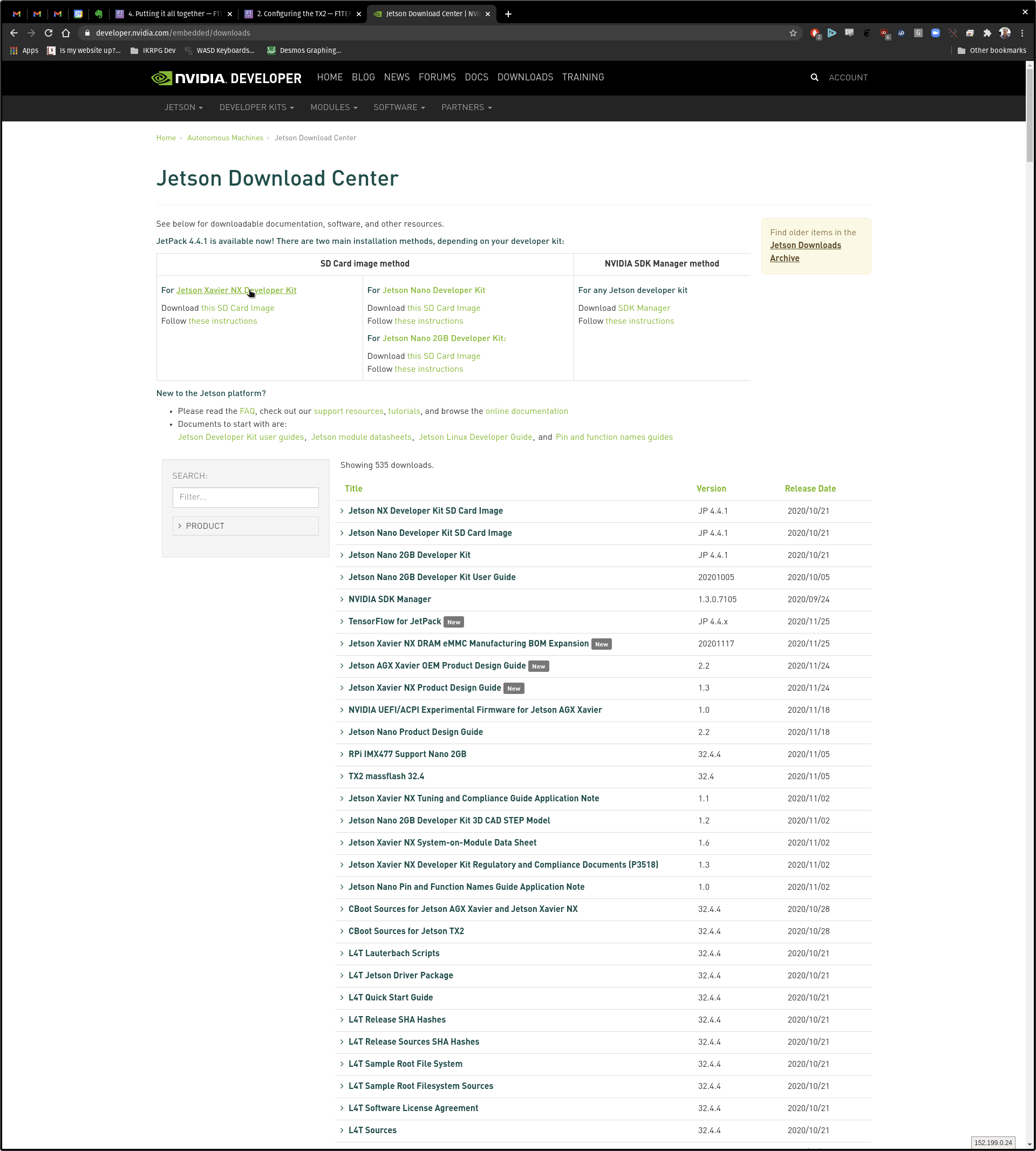This screenshot has width=1036, height=1151.
Task: Open the IKRPG Dev bookmarks folder
Action: coord(153,51)
